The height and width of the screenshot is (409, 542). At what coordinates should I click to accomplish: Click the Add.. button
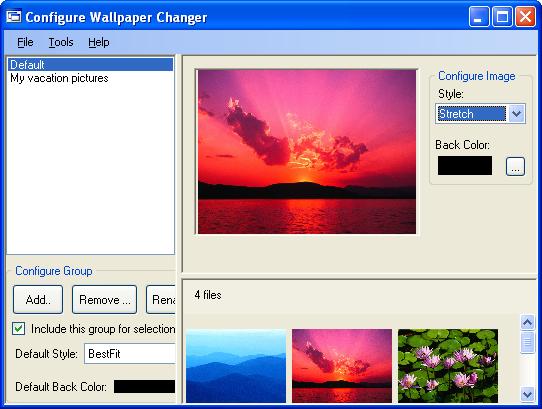point(38,299)
